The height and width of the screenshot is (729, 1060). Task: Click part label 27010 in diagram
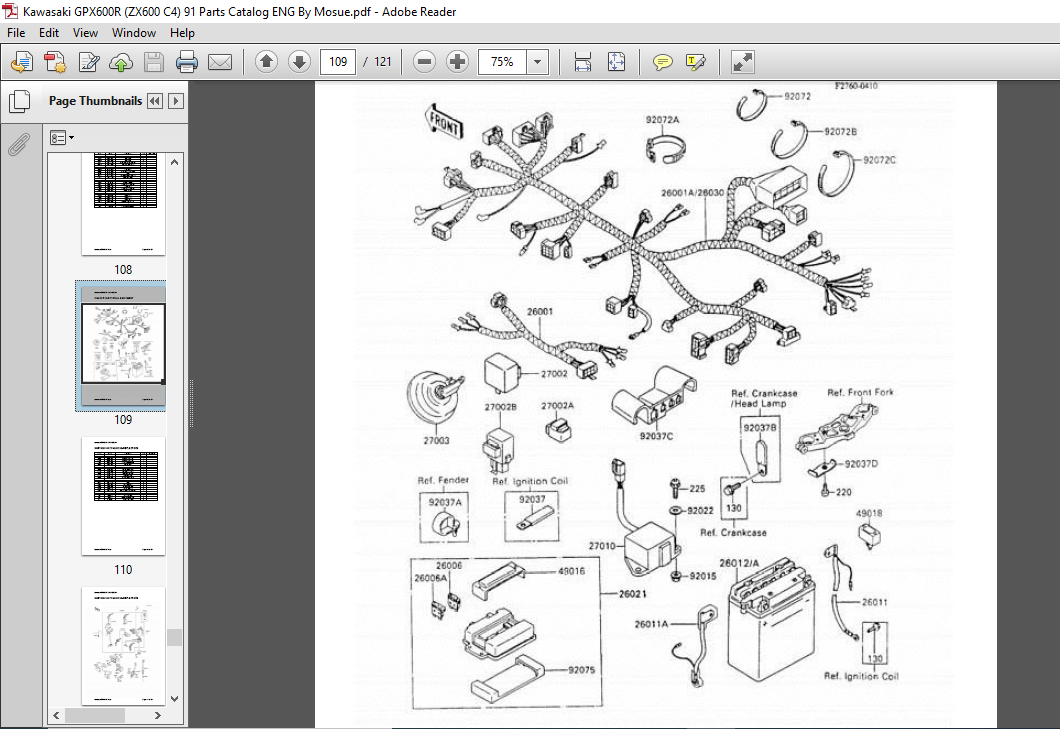[x=602, y=546]
